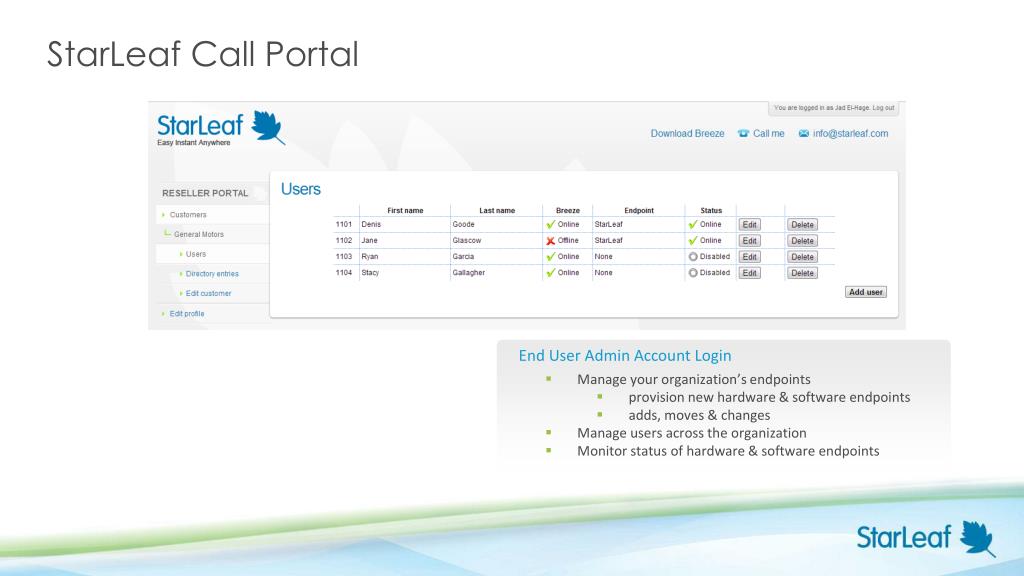Click green Breeze check icon for Stacy

tap(551, 272)
